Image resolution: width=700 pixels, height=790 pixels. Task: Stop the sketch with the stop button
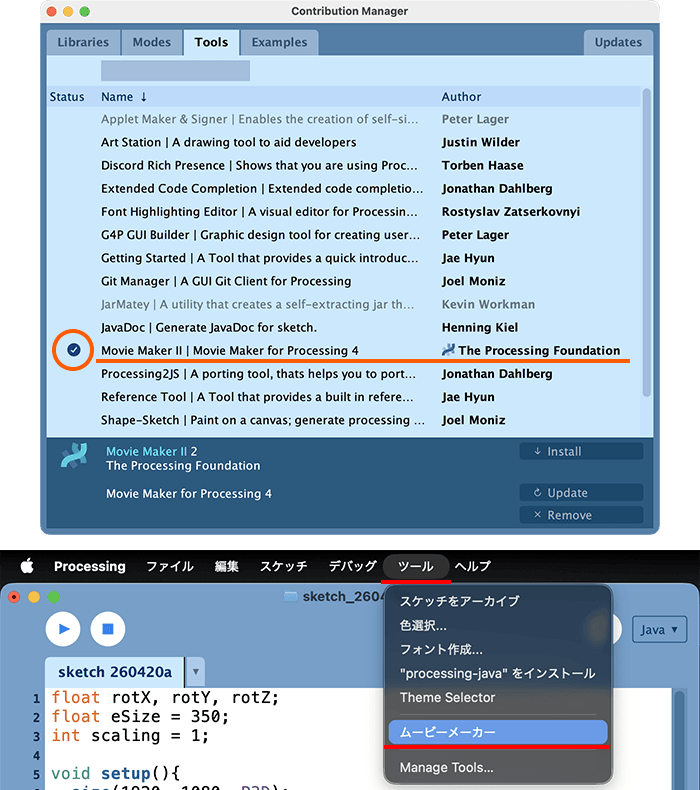[108, 629]
